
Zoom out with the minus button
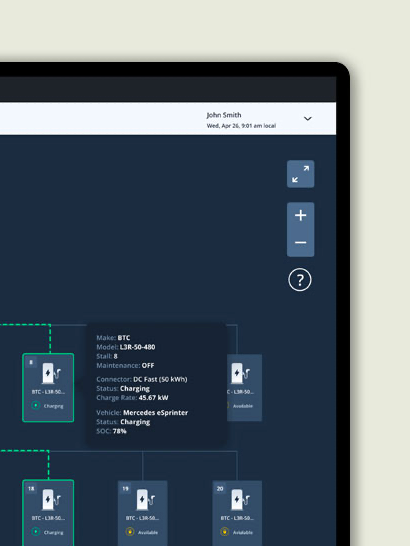300,243
